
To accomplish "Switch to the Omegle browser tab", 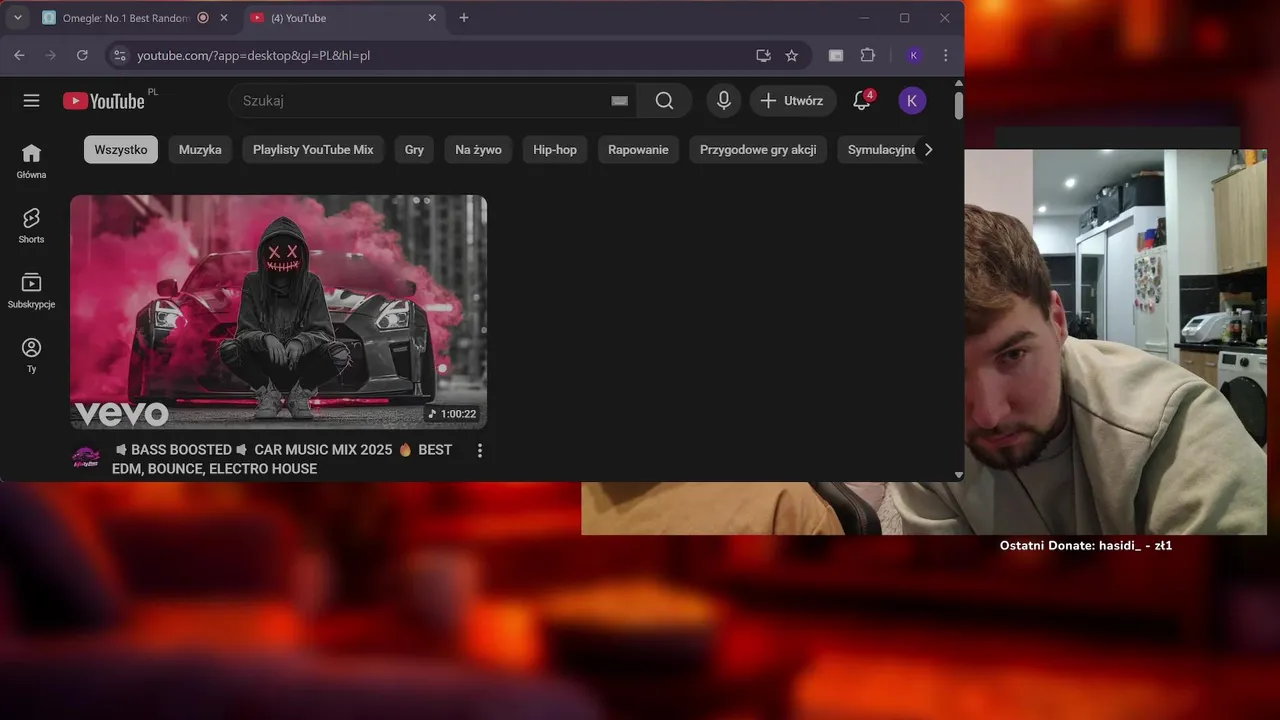I will tap(125, 18).
